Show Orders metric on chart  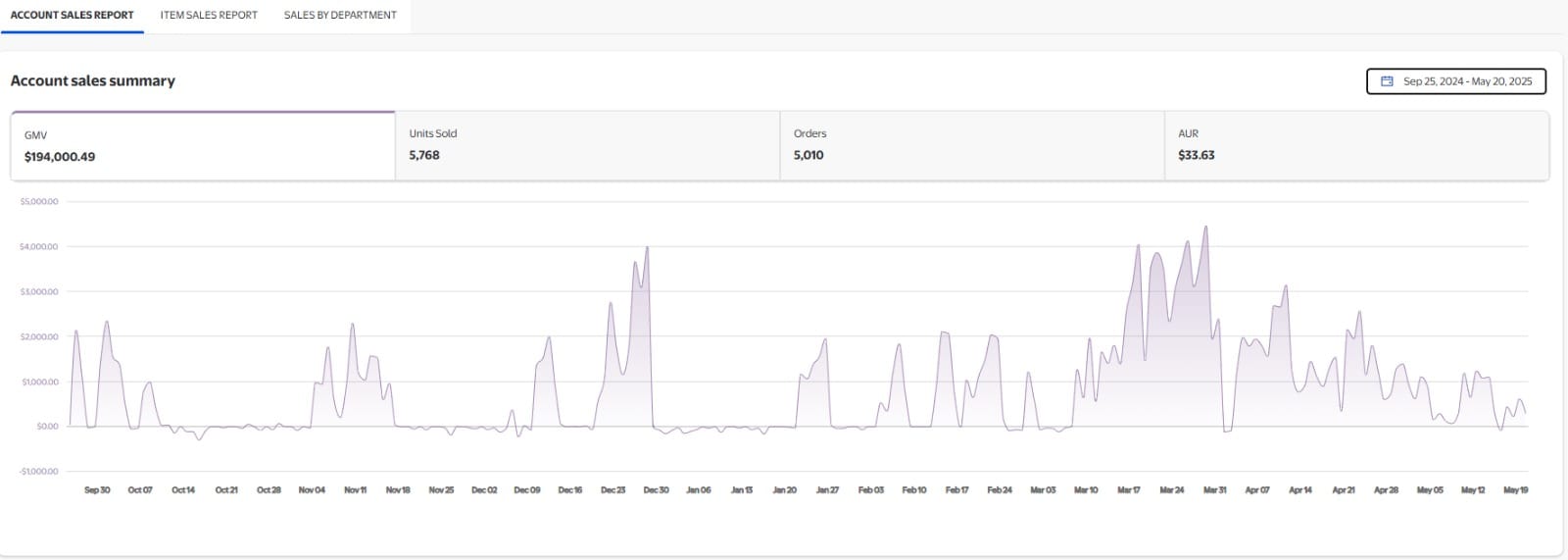[x=972, y=146]
